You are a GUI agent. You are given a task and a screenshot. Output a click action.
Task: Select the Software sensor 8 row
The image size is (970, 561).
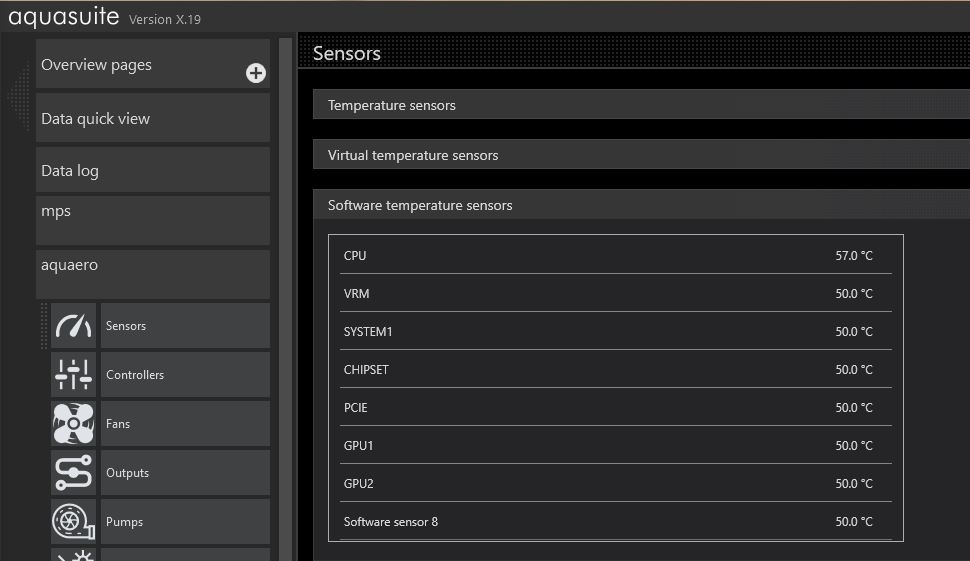click(615, 522)
